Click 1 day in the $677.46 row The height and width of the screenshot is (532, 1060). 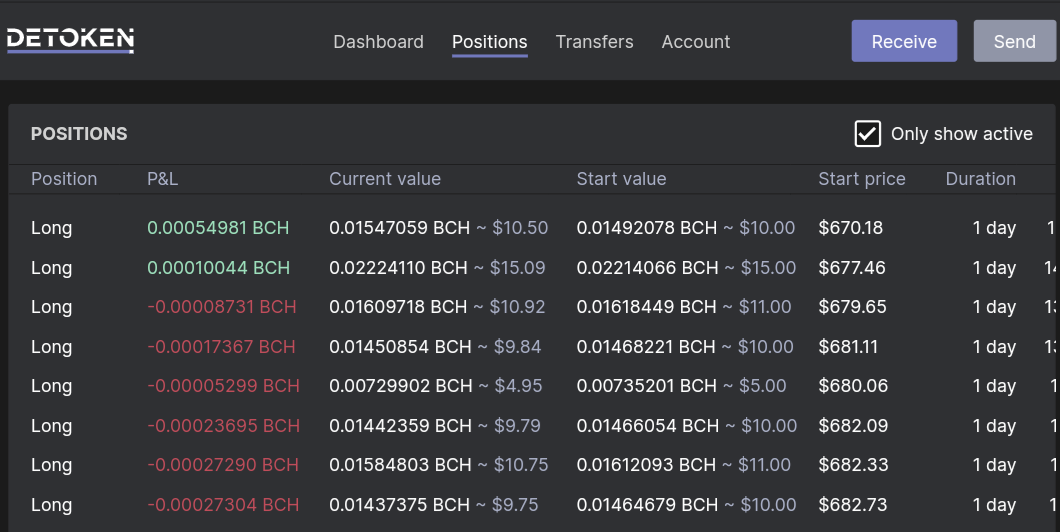pos(994,268)
